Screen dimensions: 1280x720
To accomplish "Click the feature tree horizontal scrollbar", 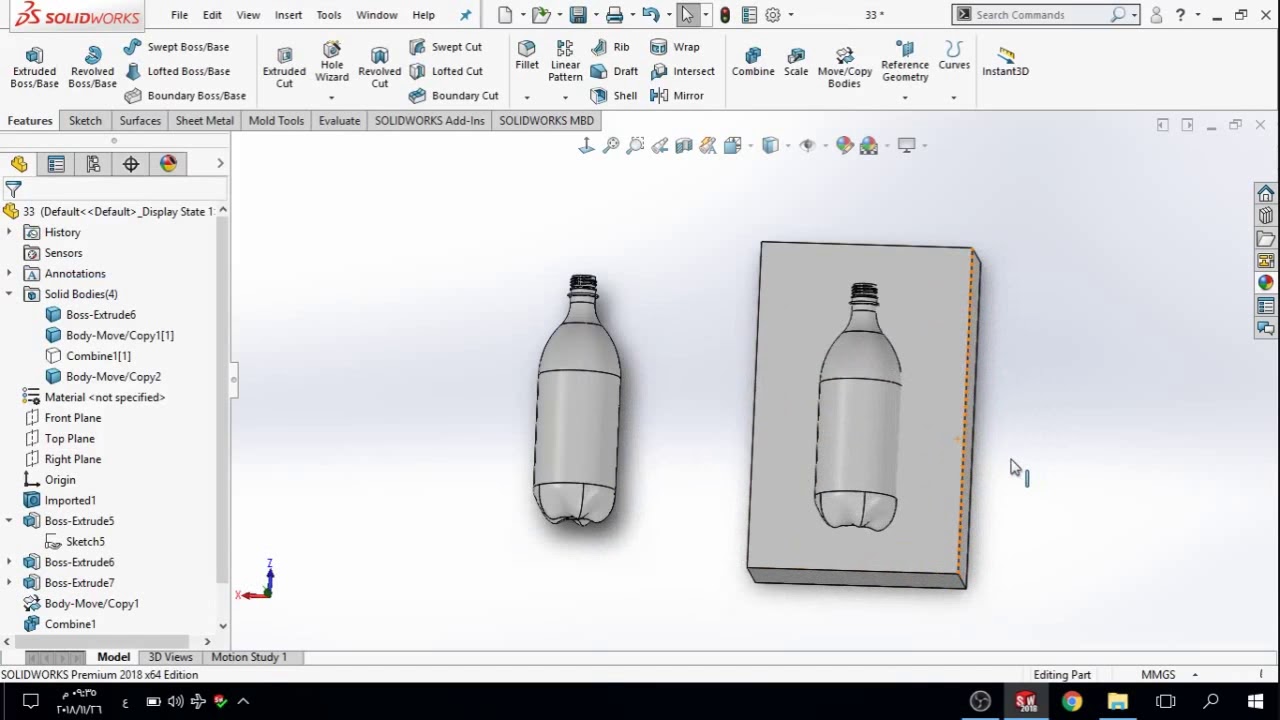I will click(x=109, y=642).
